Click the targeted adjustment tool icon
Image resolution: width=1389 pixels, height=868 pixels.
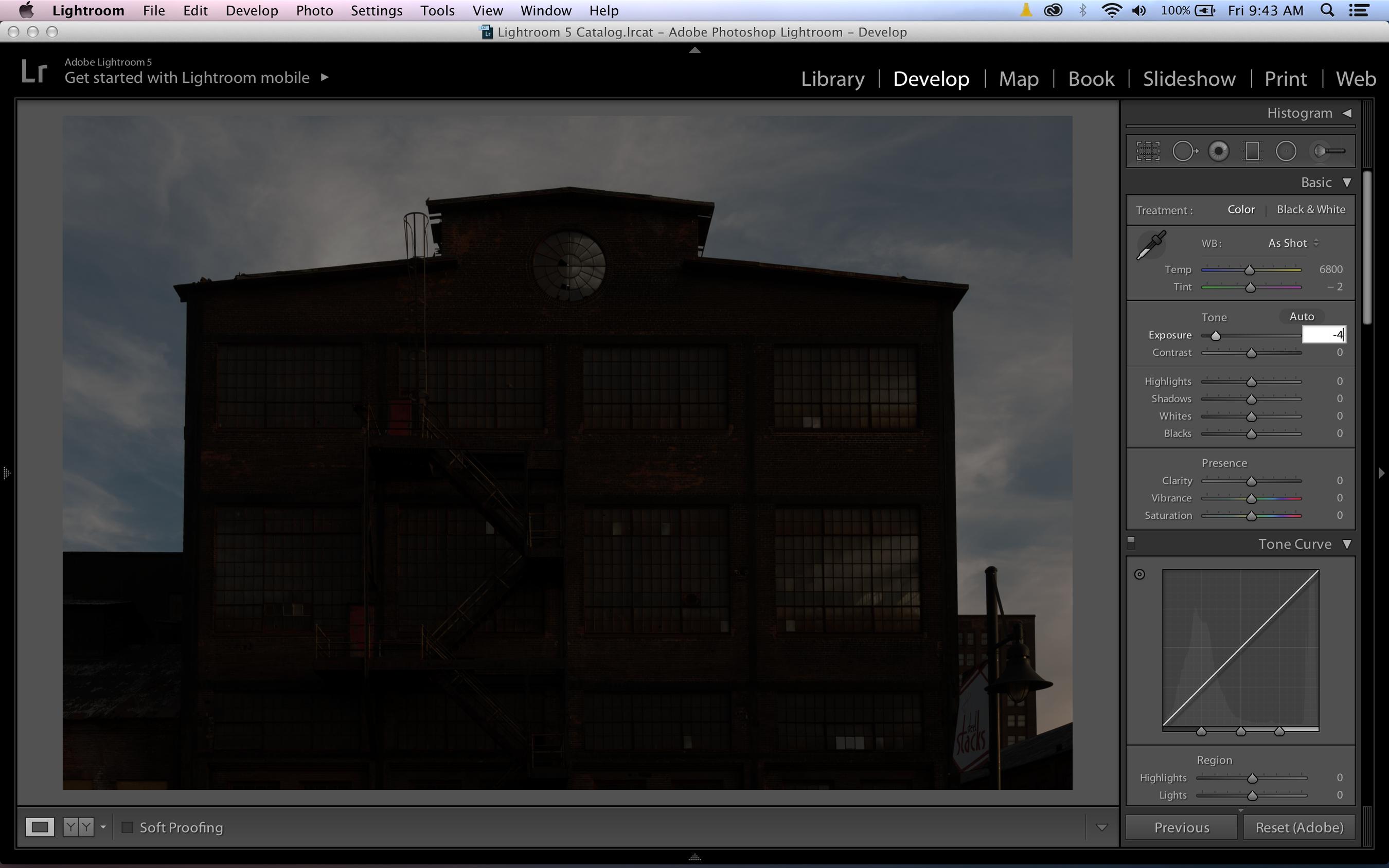[x=1140, y=574]
